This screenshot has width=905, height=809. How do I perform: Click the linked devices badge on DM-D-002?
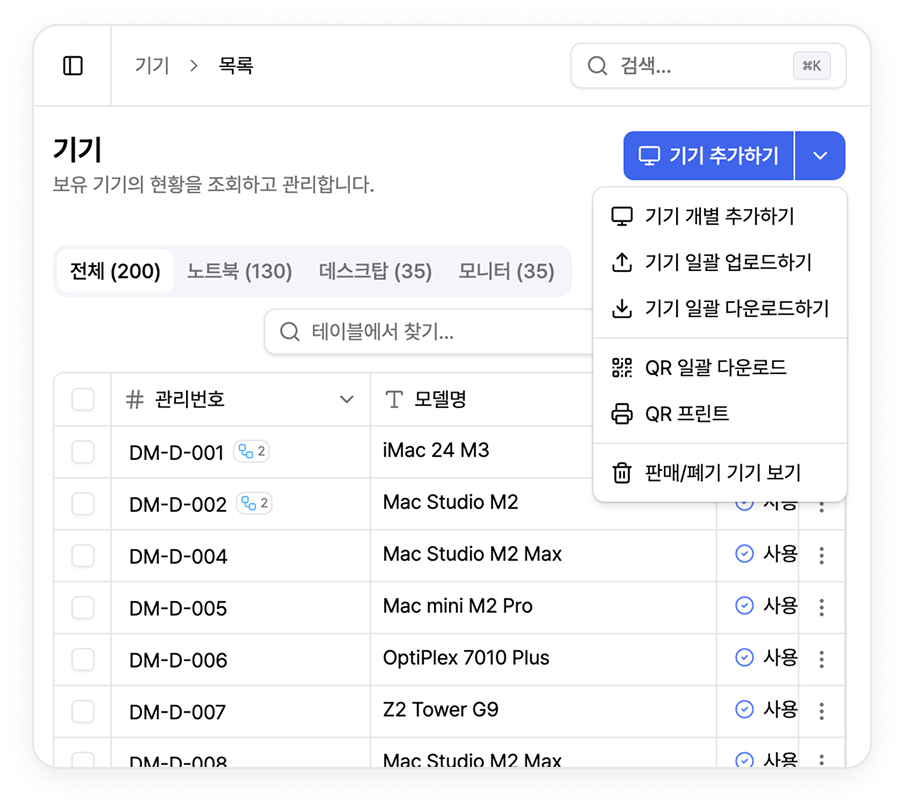point(254,503)
